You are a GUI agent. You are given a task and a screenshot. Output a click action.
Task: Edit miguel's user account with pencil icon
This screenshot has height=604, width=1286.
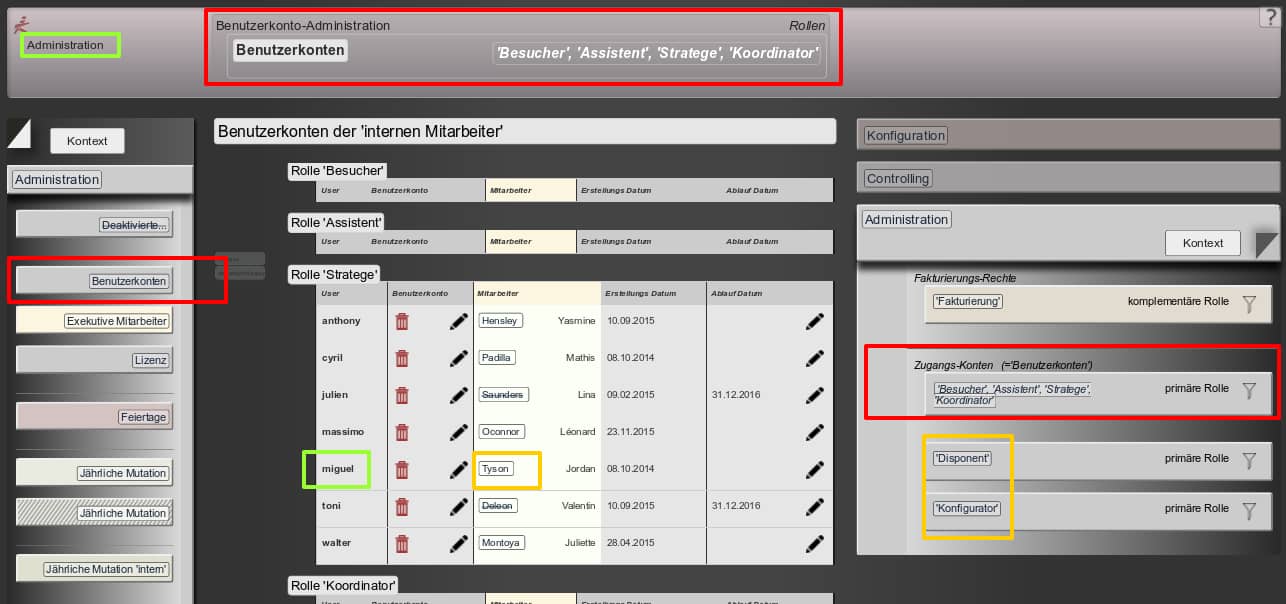(459, 469)
